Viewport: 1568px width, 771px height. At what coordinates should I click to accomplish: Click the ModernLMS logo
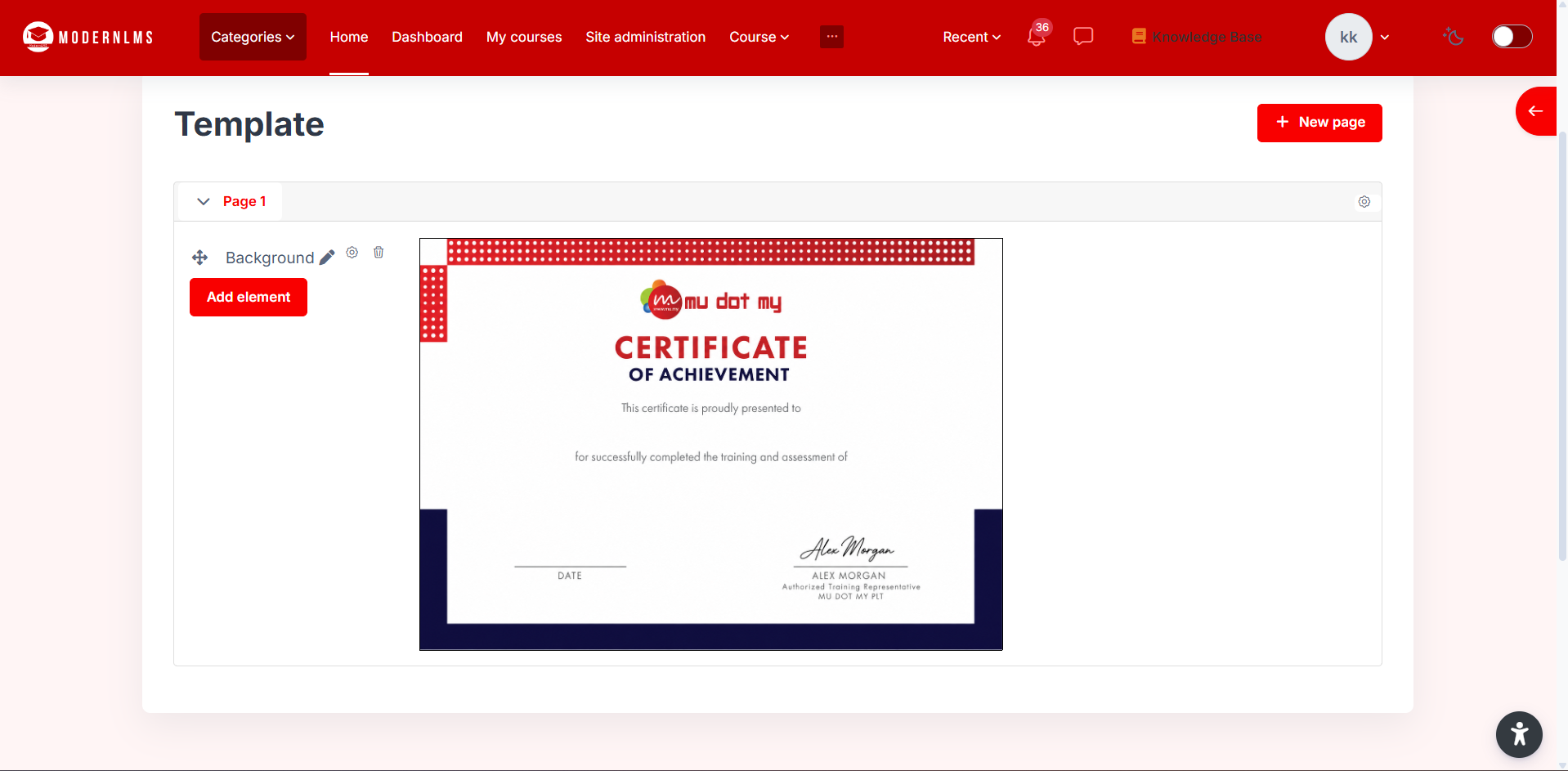tap(88, 37)
